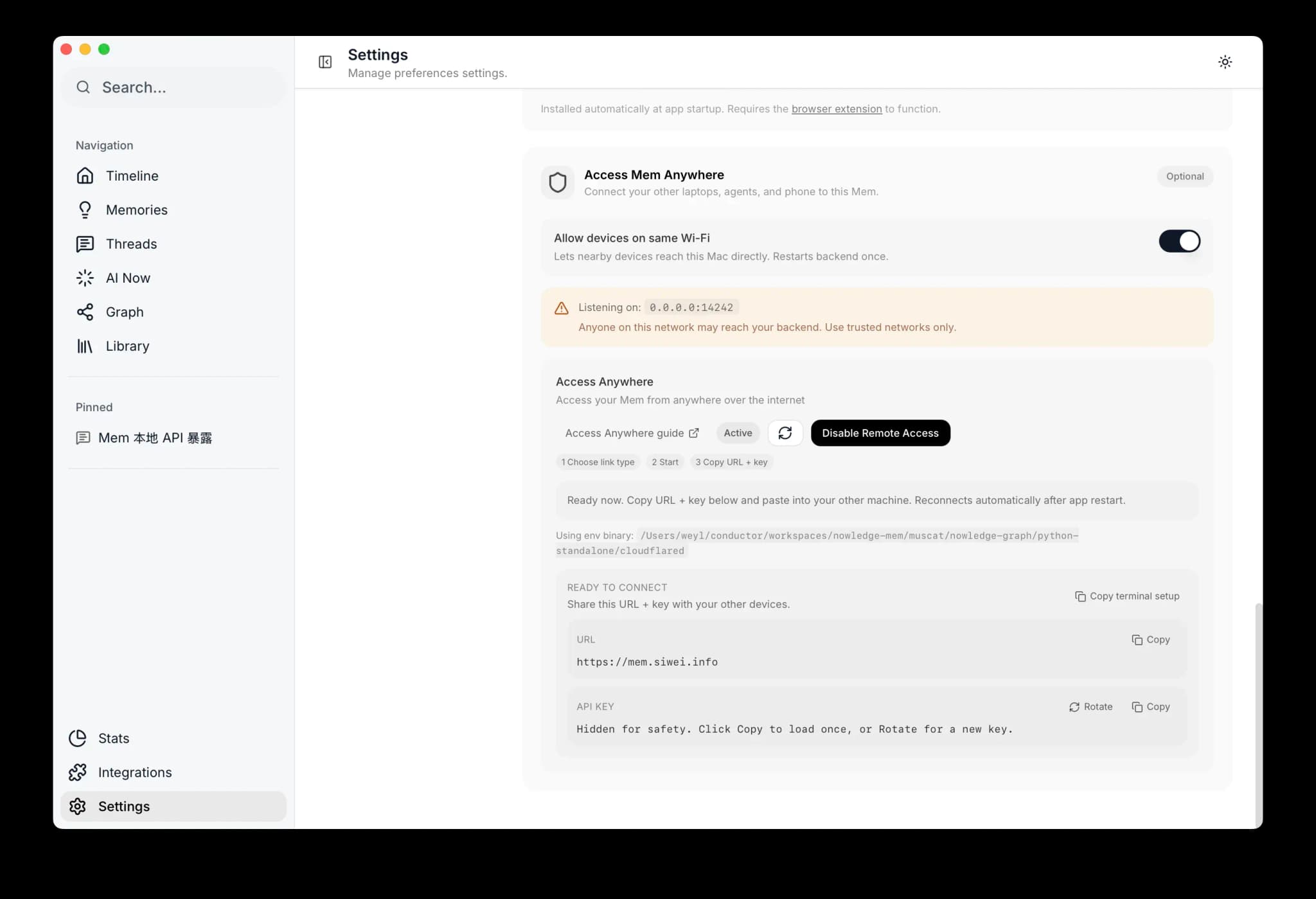
Task: Select the '1 Choose link type' step
Action: 598,462
